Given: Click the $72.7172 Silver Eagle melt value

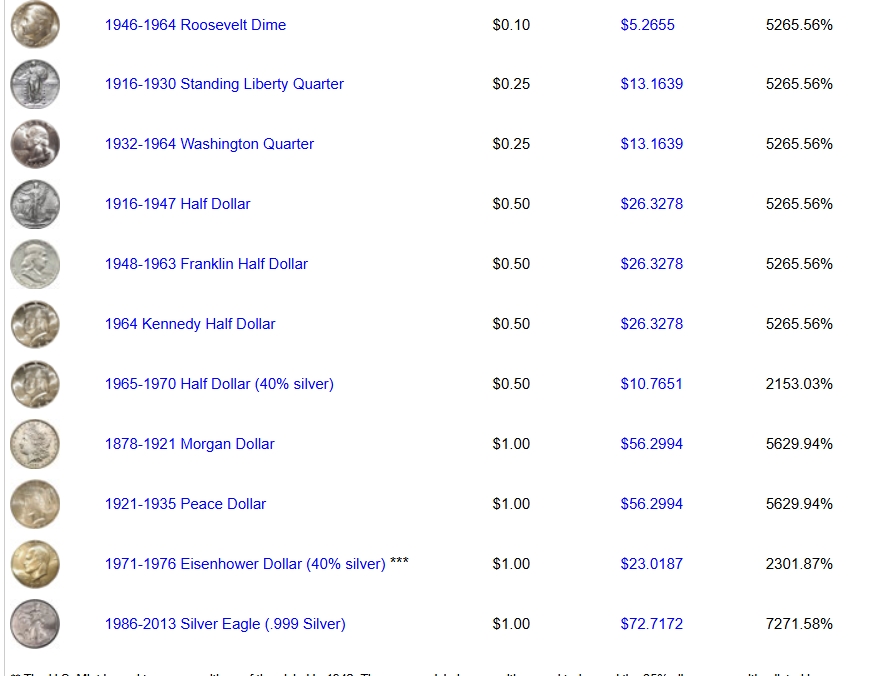Looking at the screenshot, I should point(653,624).
